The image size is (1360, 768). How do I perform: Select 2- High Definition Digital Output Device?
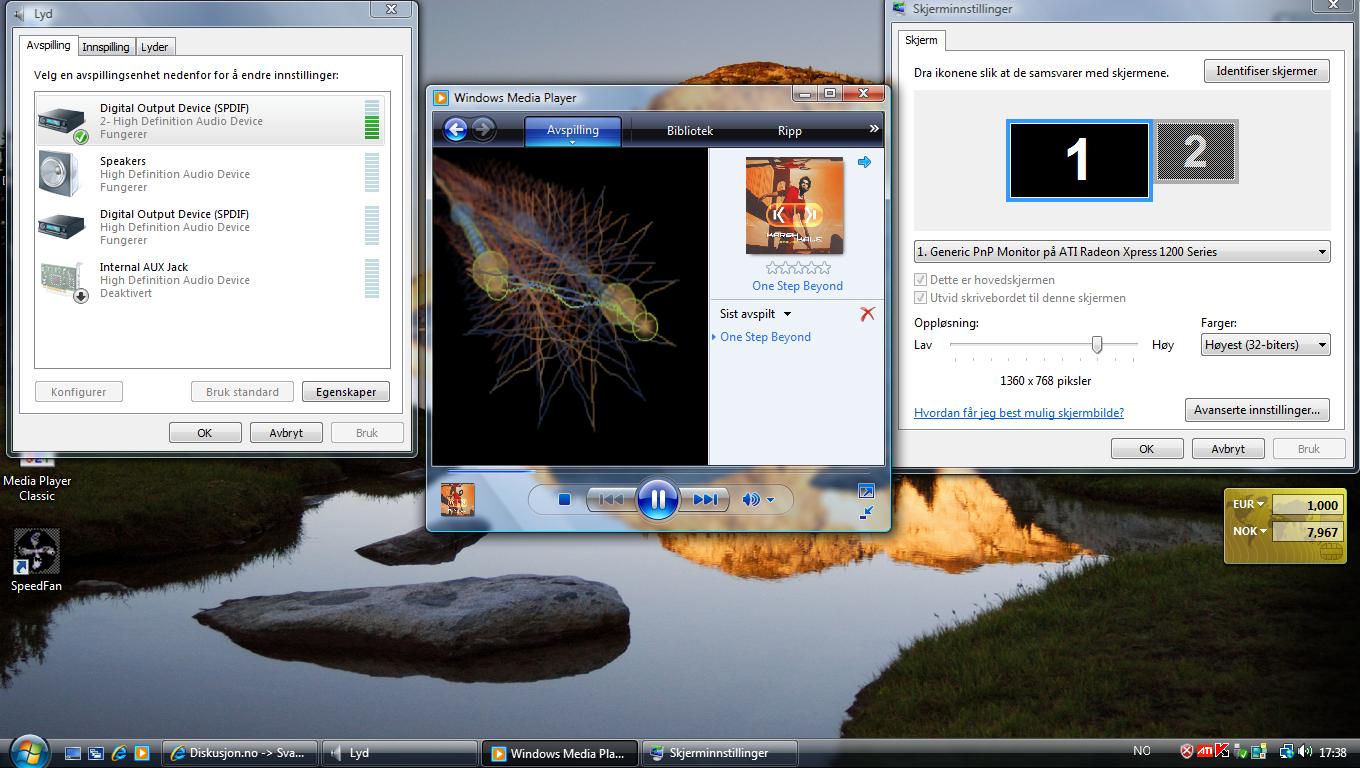click(x=211, y=120)
